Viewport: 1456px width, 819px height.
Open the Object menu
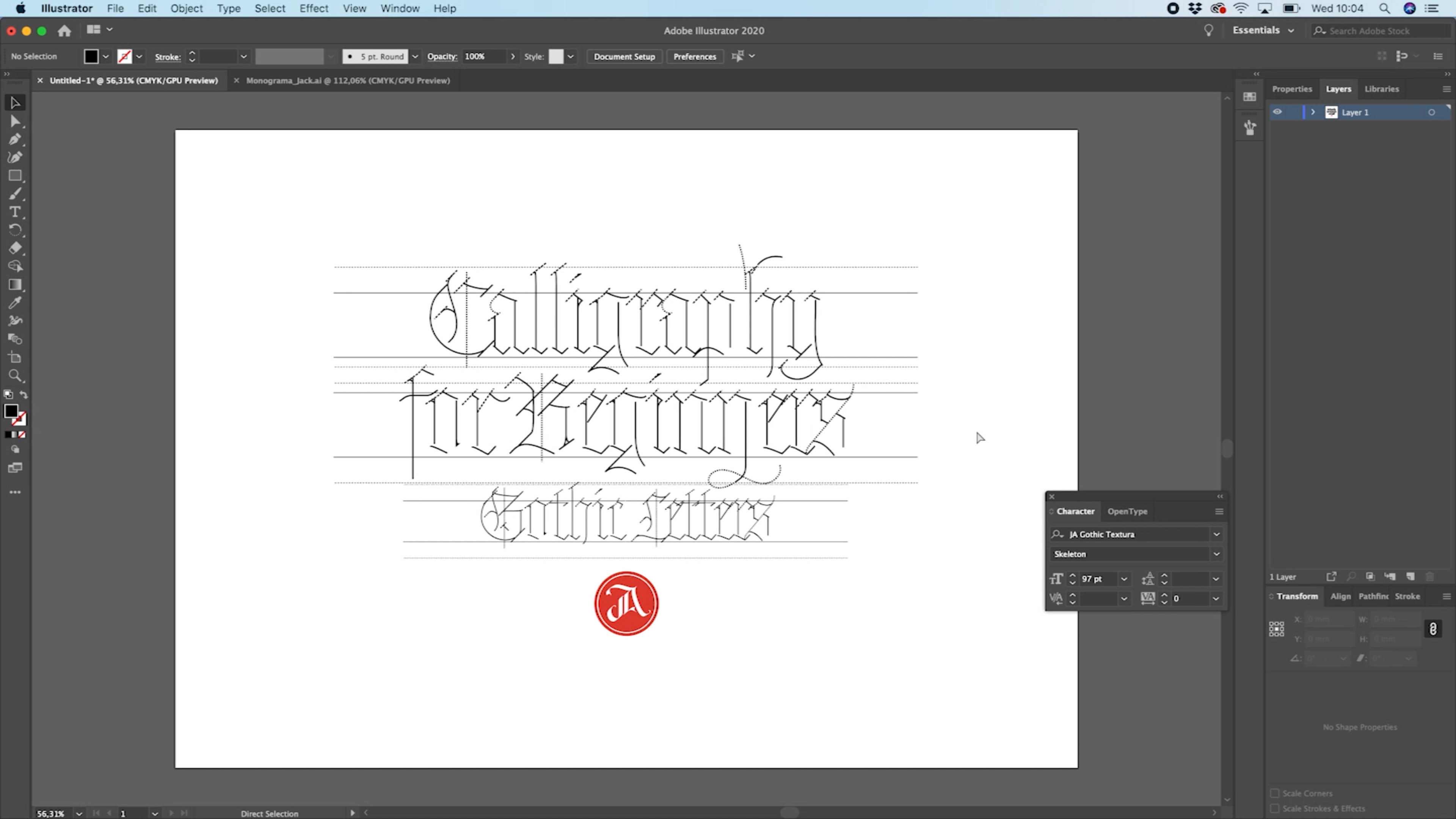[187, 8]
